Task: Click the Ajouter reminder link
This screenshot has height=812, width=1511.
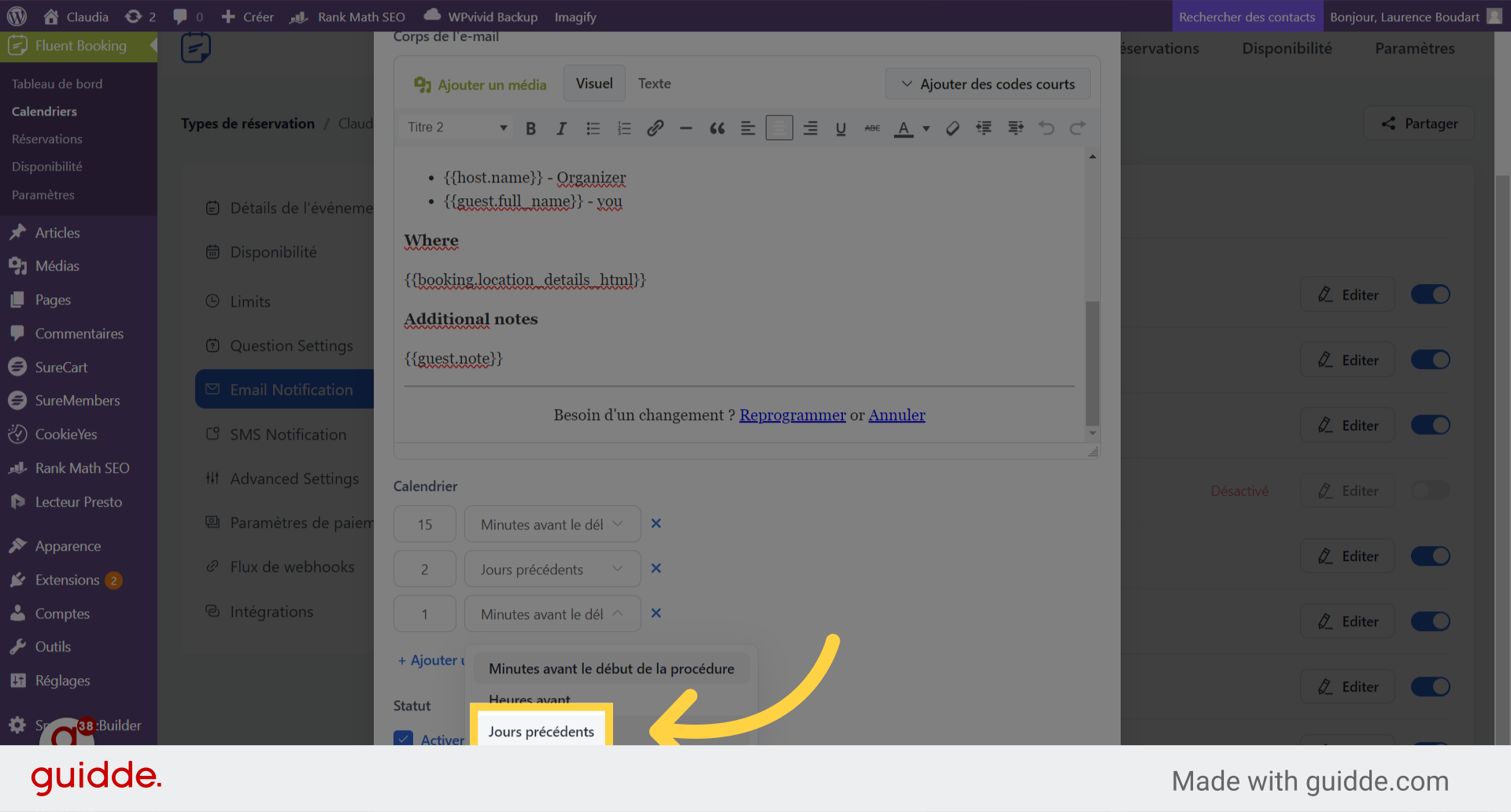Action: pos(430,660)
